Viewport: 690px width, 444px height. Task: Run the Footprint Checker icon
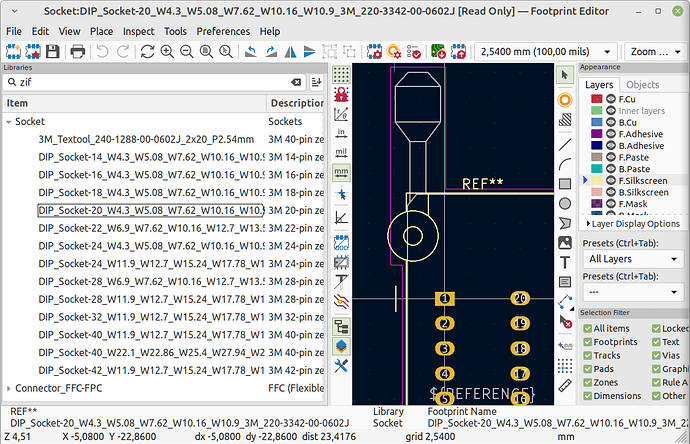point(414,51)
